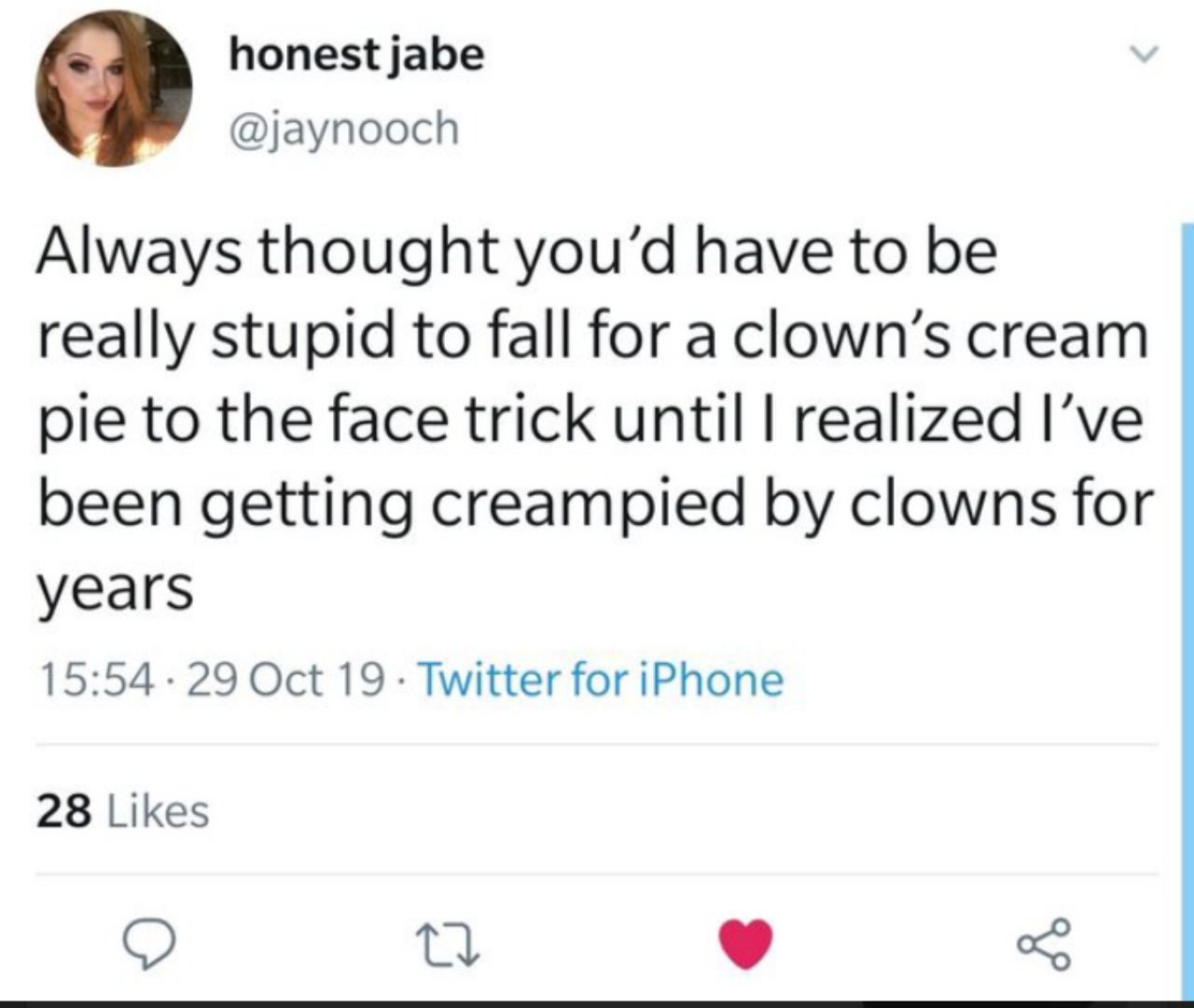This screenshot has height=1008, width=1194.
Task: Select the tweet text starting 'Always thought'
Action: 595,419
